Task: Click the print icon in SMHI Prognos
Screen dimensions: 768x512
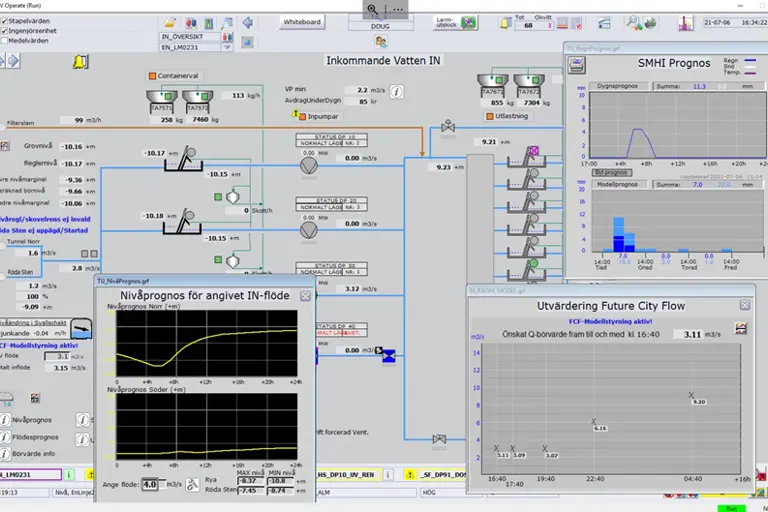Action: pyautogui.click(x=577, y=64)
